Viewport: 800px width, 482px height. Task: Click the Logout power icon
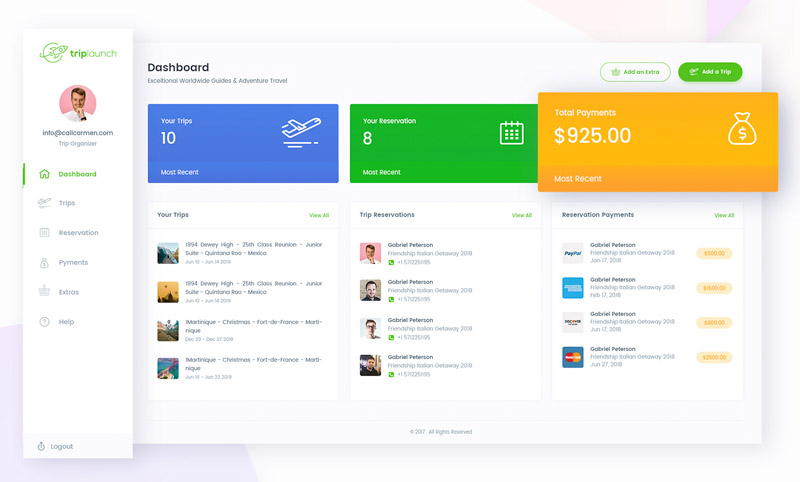tap(41, 446)
